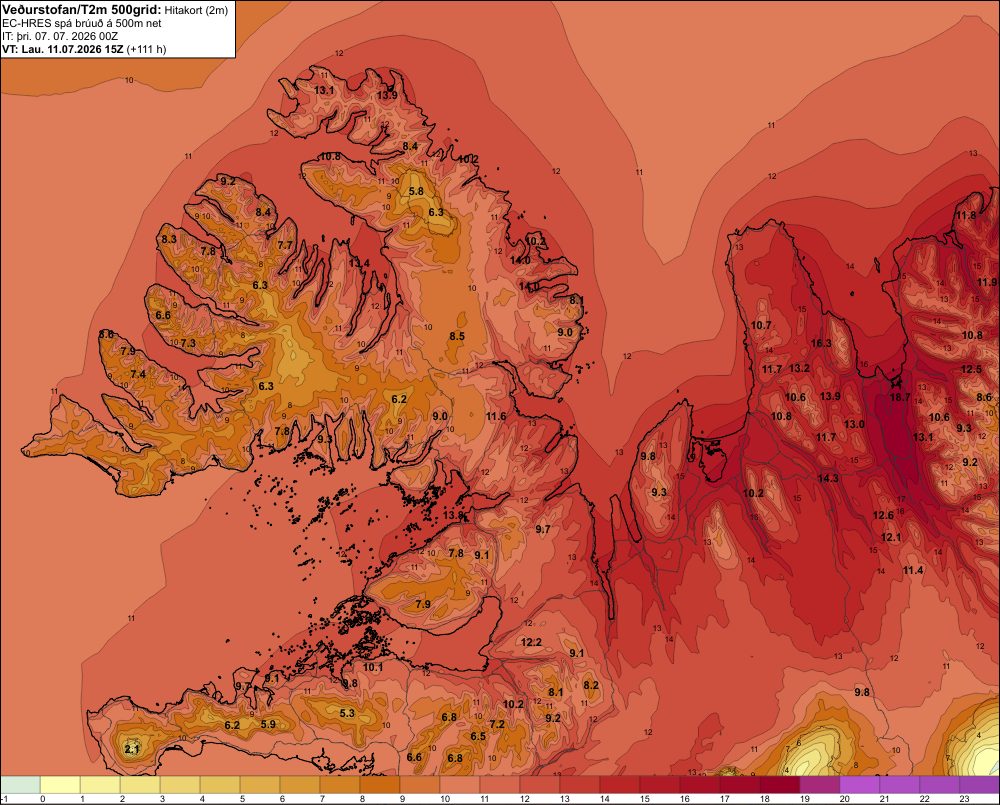The height and width of the screenshot is (805, 1000).
Task: Click the orange 7–8 legend swatch
Action: (x=340, y=785)
